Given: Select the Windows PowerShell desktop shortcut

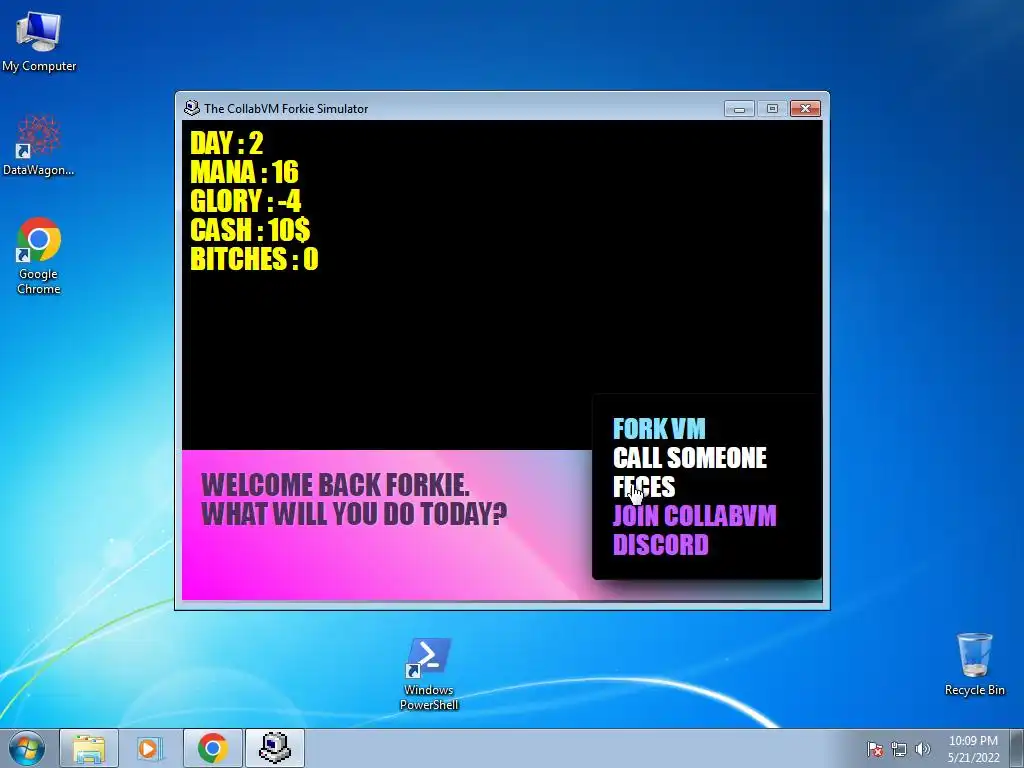Looking at the screenshot, I should click(429, 674).
